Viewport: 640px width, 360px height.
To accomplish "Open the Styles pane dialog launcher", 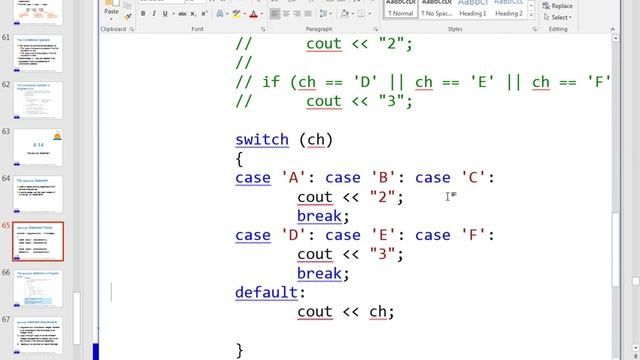I will point(534,29).
